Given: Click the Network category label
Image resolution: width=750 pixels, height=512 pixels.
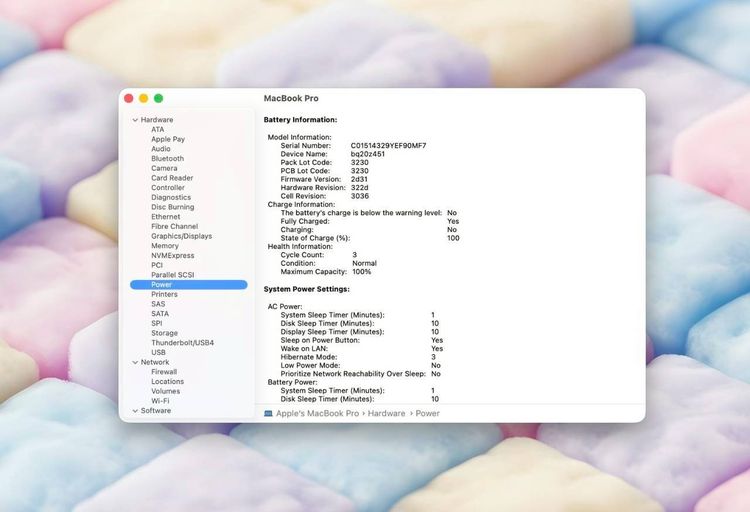Looking at the screenshot, I should click(x=155, y=362).
